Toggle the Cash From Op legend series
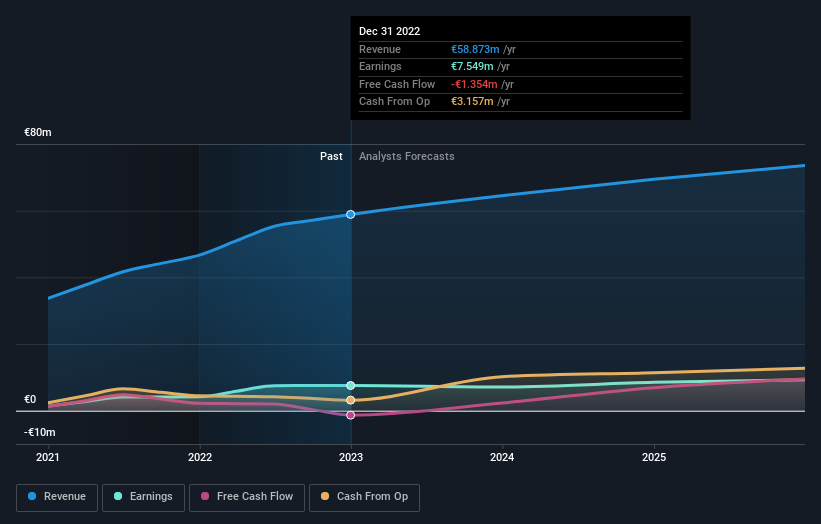Image resolution: width=821 pixels, height=524 pixels. [x=364, y=497]
